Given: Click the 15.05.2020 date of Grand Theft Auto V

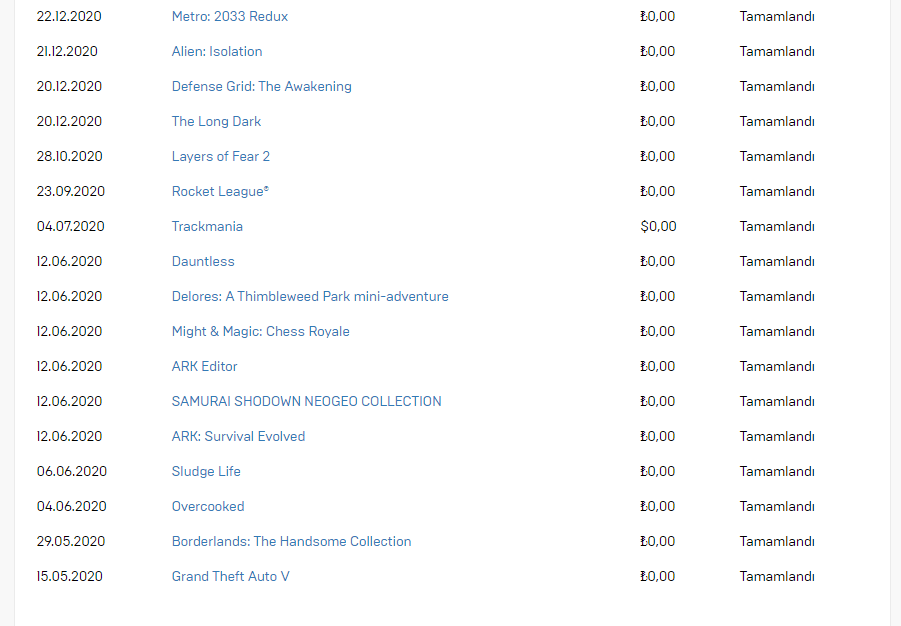Looking at the screenshot, I should pyautogui.click(x=70, y=577).
